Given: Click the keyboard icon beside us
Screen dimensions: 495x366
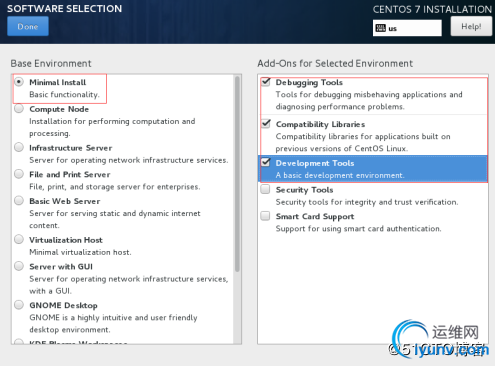Looking at the screenshot, I should pos(380,28).
